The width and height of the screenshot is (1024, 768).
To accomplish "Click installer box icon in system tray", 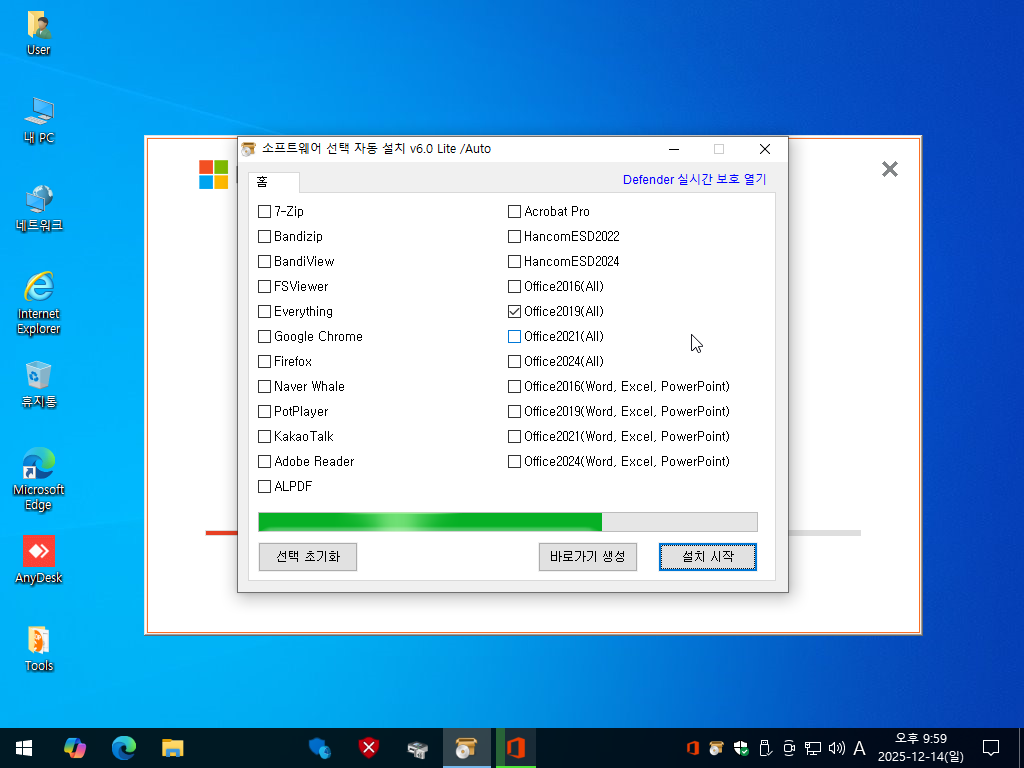I will pos(716,748).
